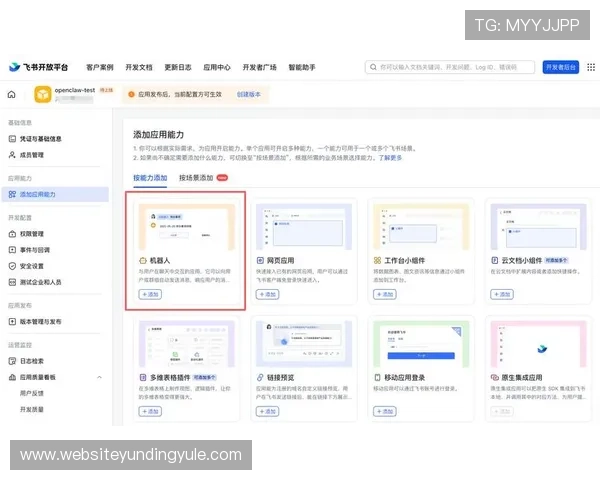This screenshot has height=480, width=600.
Task: Click the 应用质量看板 sidebar icon
Action: tap(12, 377)
